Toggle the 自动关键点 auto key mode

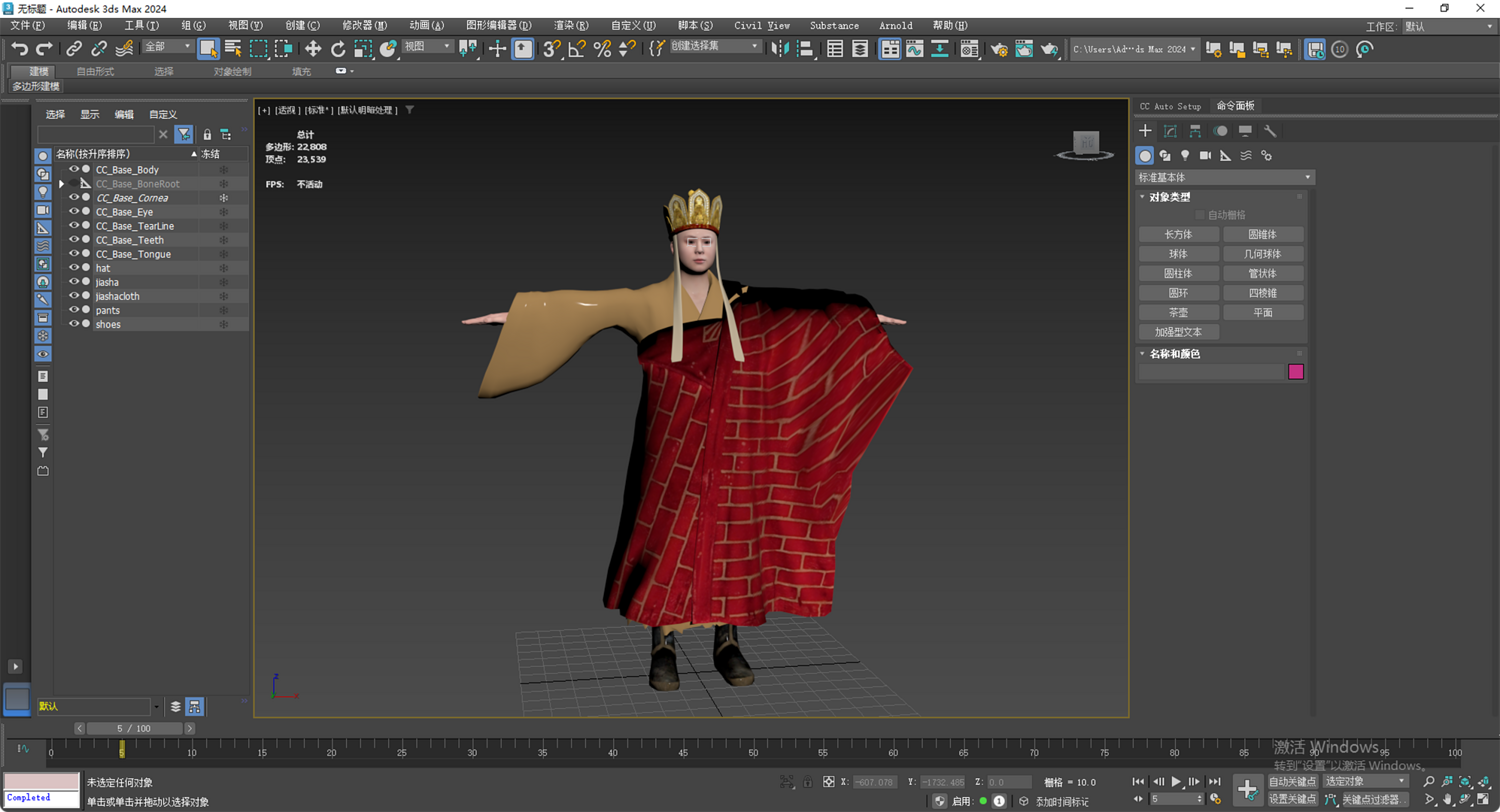1294,781
